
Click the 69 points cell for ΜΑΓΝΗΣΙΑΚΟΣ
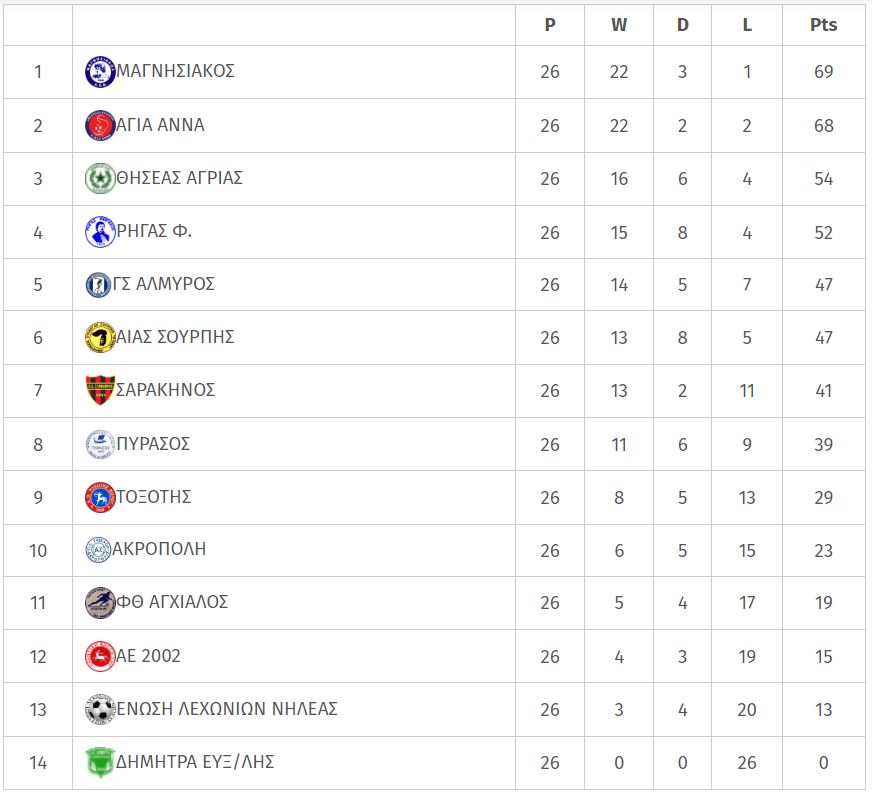[824, 72]
